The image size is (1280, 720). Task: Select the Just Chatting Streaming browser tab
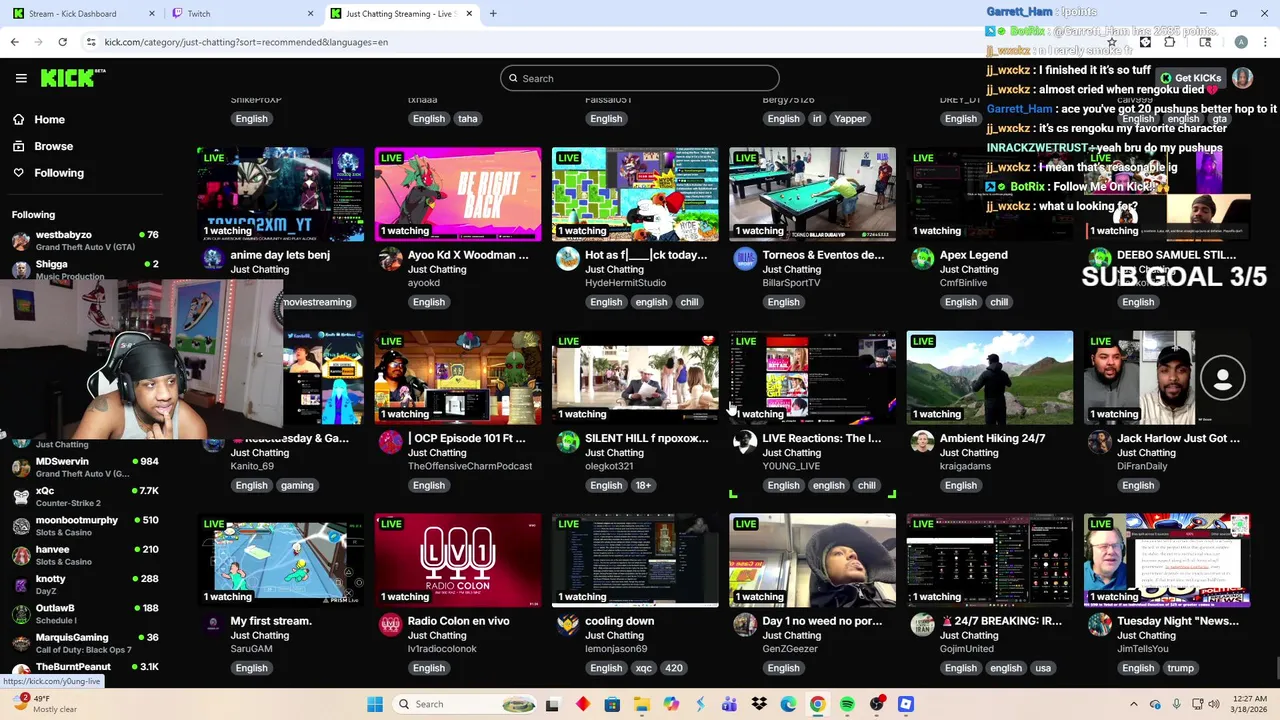pos(399,14)
